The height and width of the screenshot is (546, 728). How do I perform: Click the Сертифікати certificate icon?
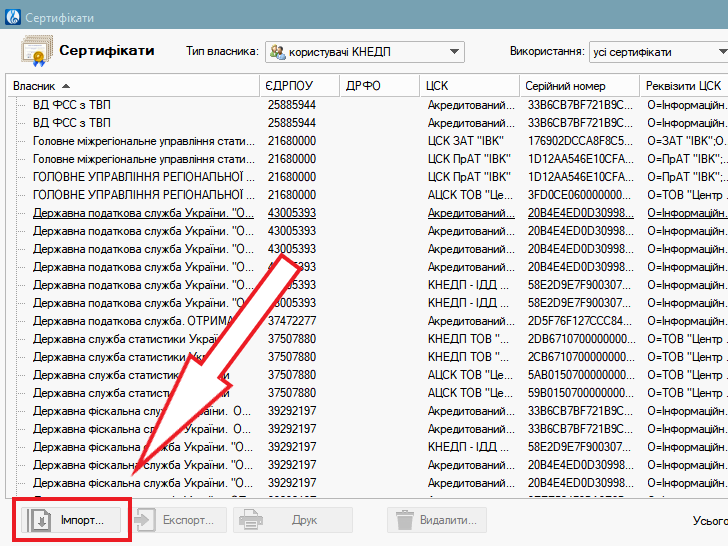tap(32, 51)
